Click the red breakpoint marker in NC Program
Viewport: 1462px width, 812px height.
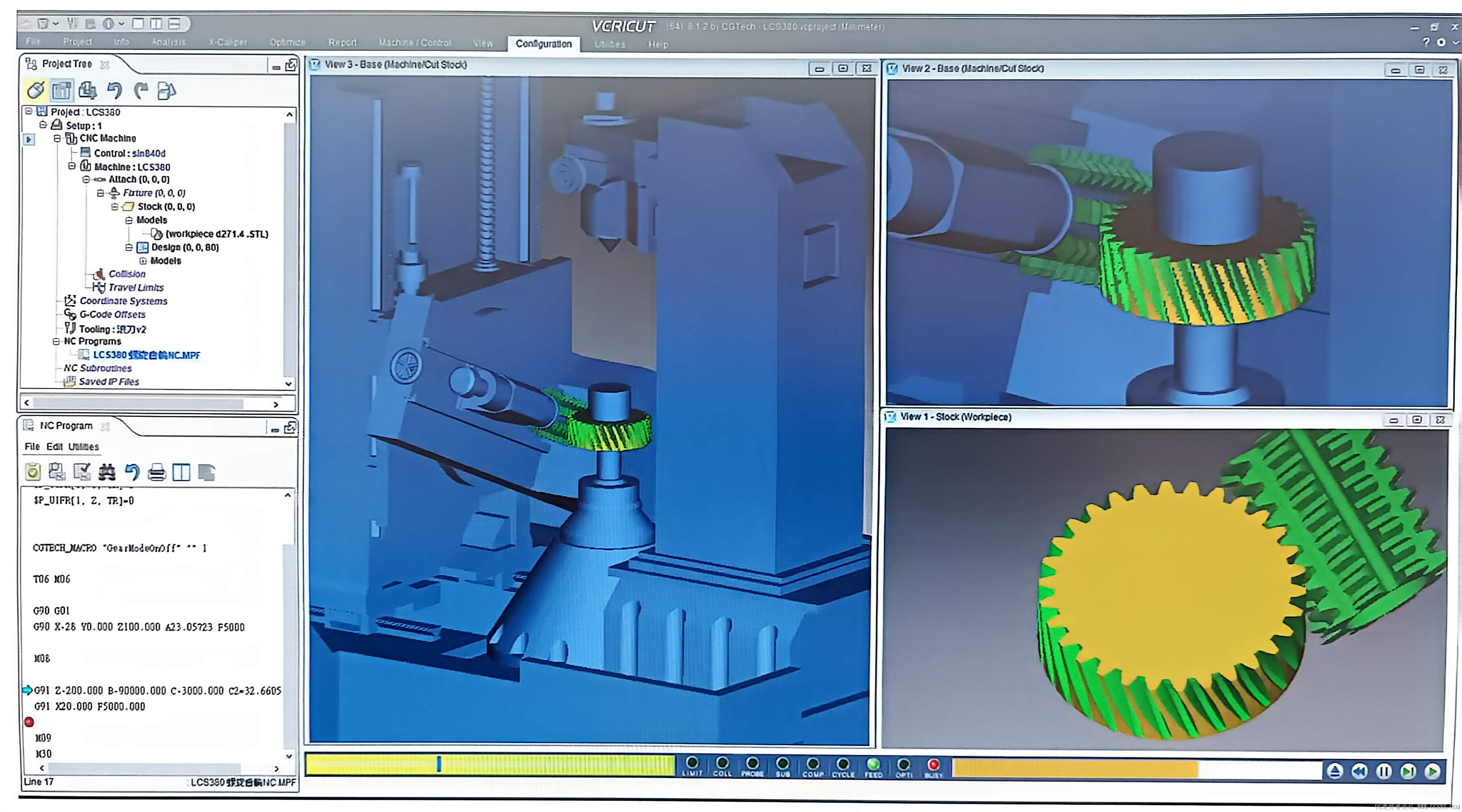[x=29, y=722]
